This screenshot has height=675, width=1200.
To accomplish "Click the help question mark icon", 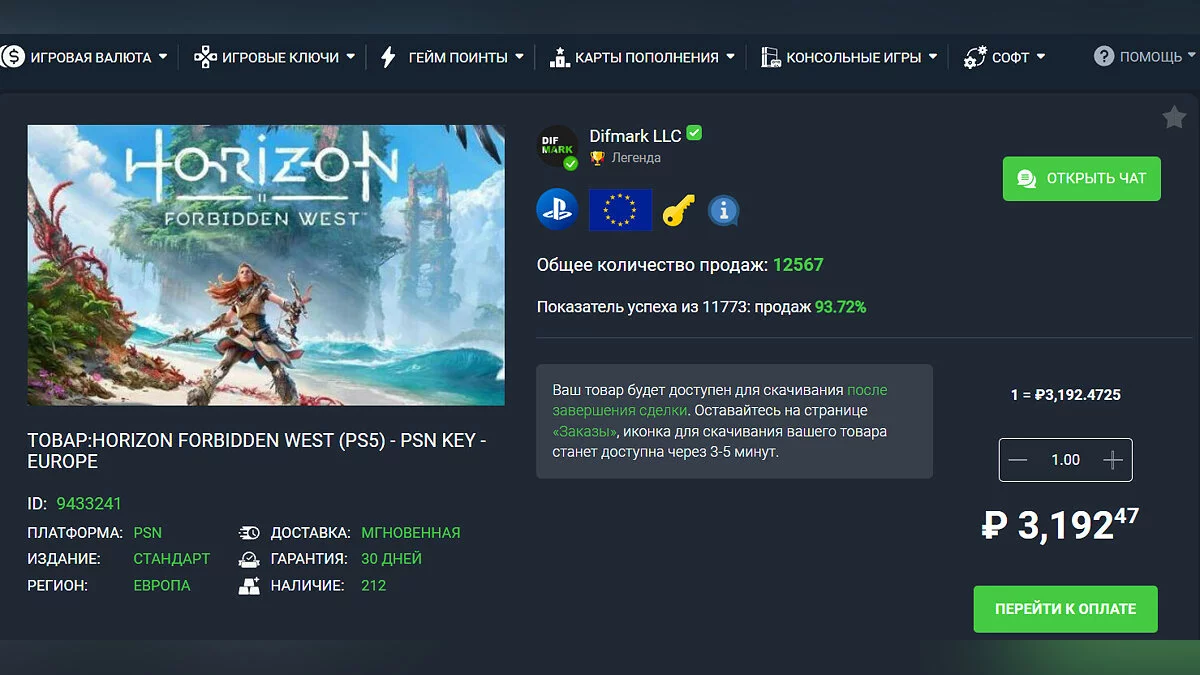I will click(1104, 56).
